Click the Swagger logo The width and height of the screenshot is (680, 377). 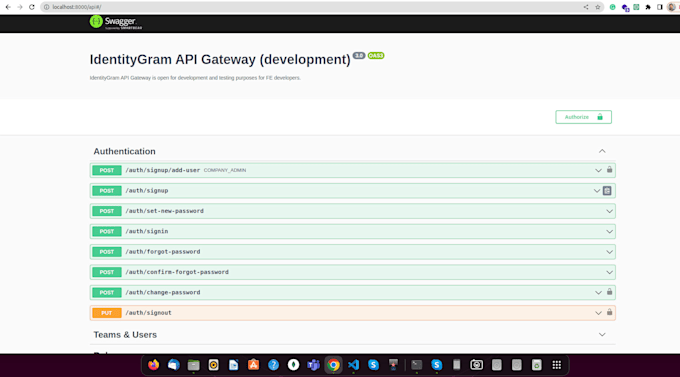116,22
